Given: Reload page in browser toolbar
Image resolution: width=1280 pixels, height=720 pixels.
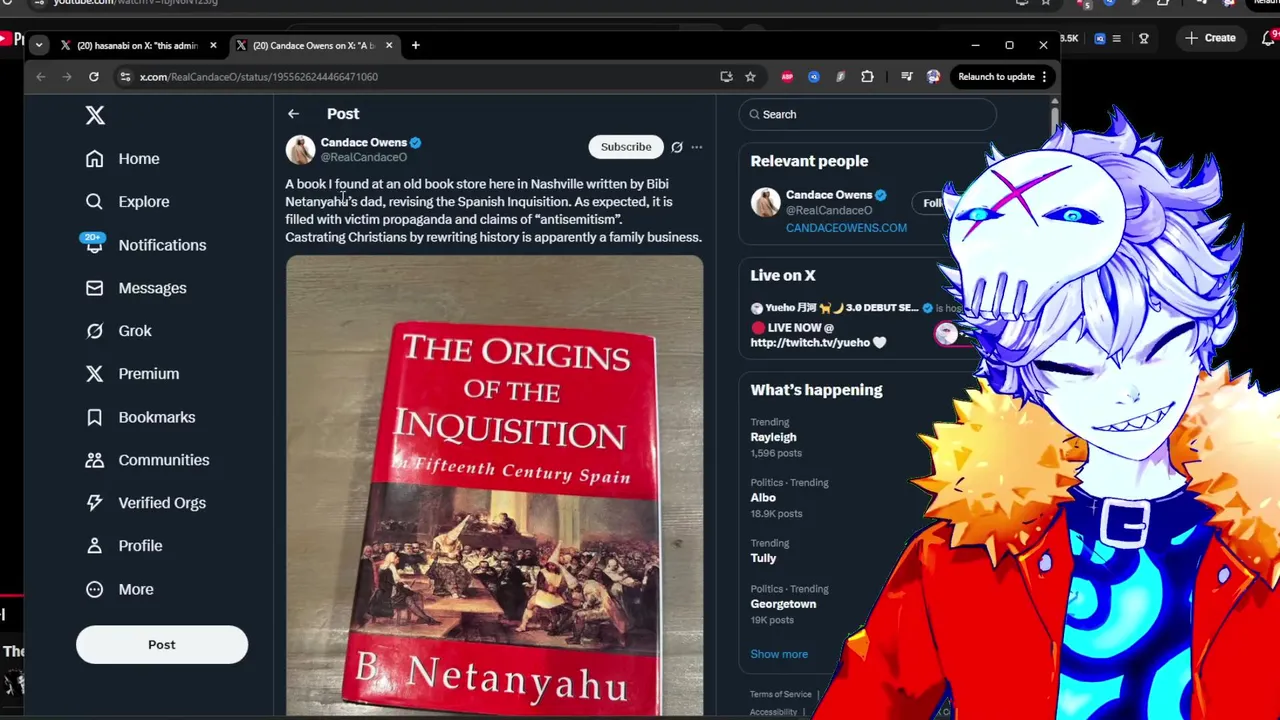Looking at the screenshot, I should click(93, 77).
